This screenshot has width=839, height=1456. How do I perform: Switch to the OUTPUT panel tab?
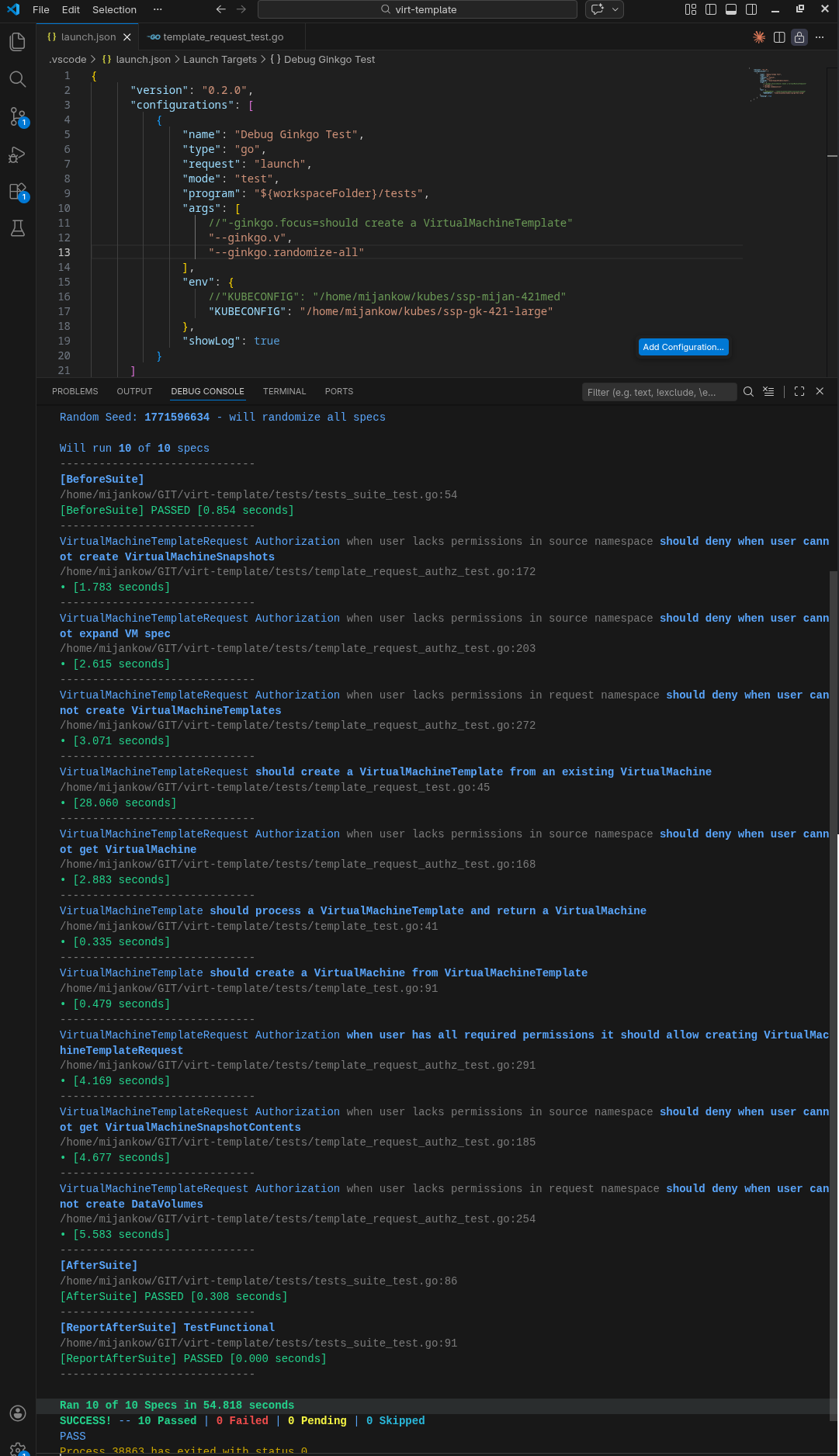pos(134,391)
